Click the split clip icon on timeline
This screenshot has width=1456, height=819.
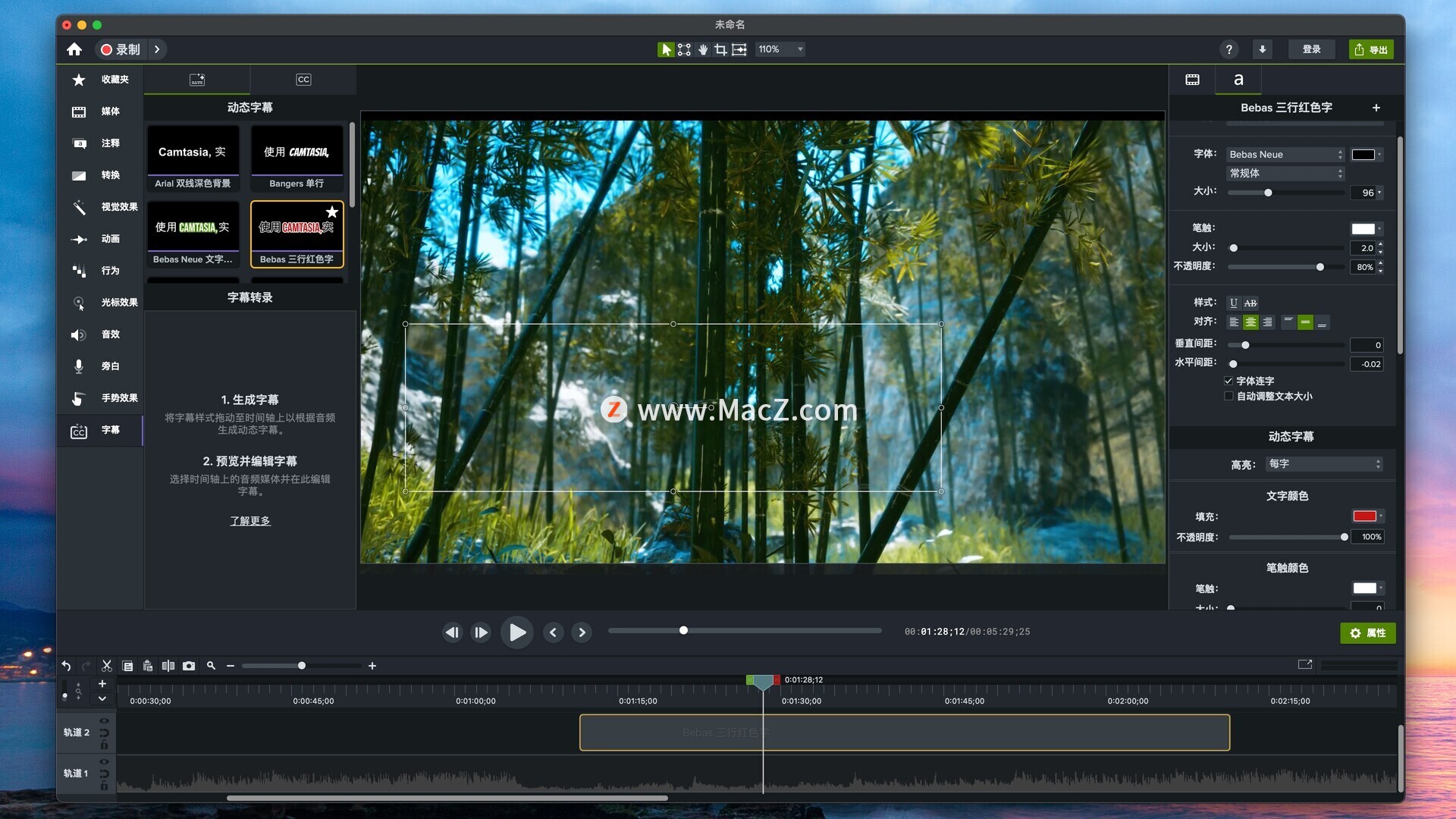(168, 666)
